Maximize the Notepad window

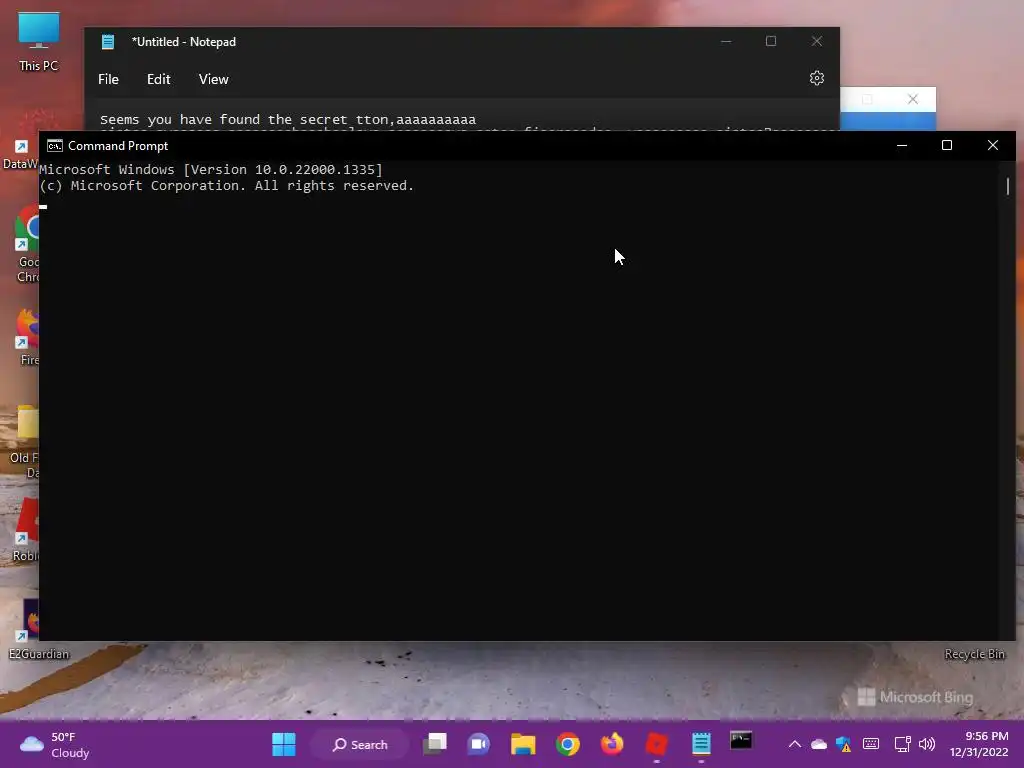click(771, 41)
